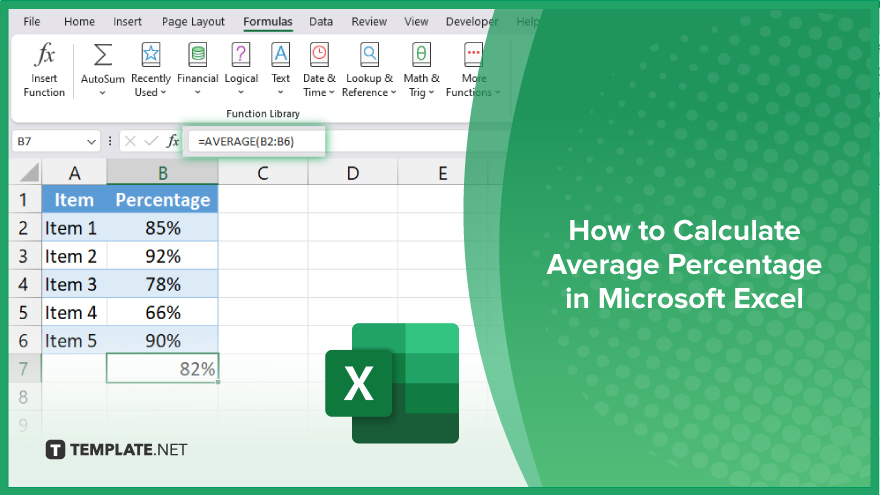Select row 4 header
This screenshot has height=495, width=880.
pos(25,284)
